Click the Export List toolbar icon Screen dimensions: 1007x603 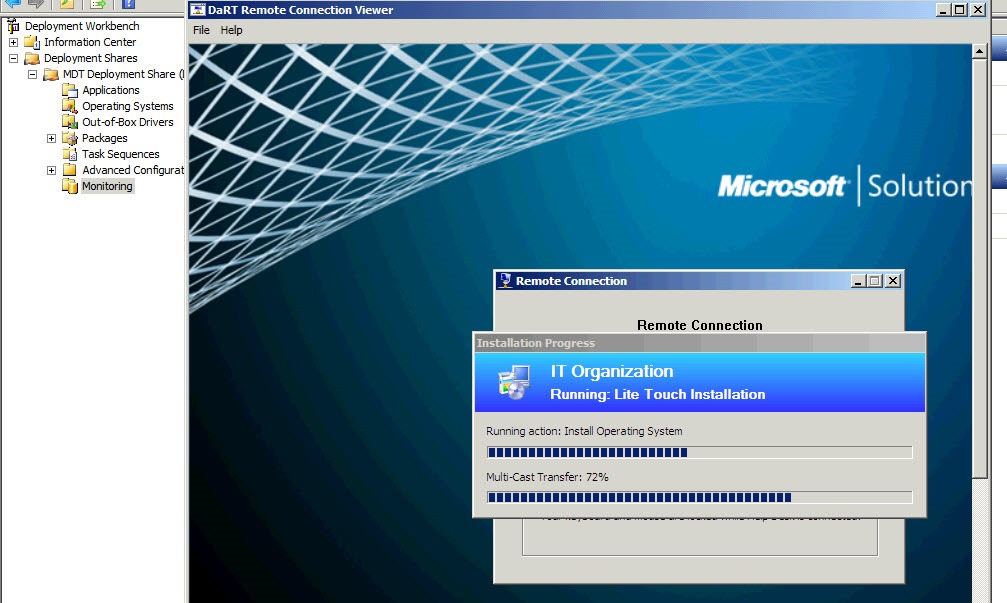click(100, 4)
